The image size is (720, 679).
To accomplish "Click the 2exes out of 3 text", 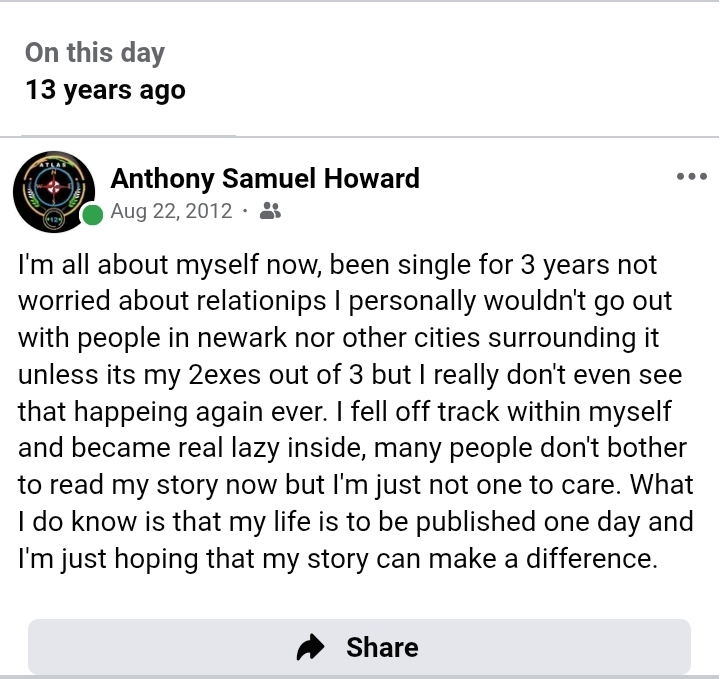I will click(x=281, y=374).
